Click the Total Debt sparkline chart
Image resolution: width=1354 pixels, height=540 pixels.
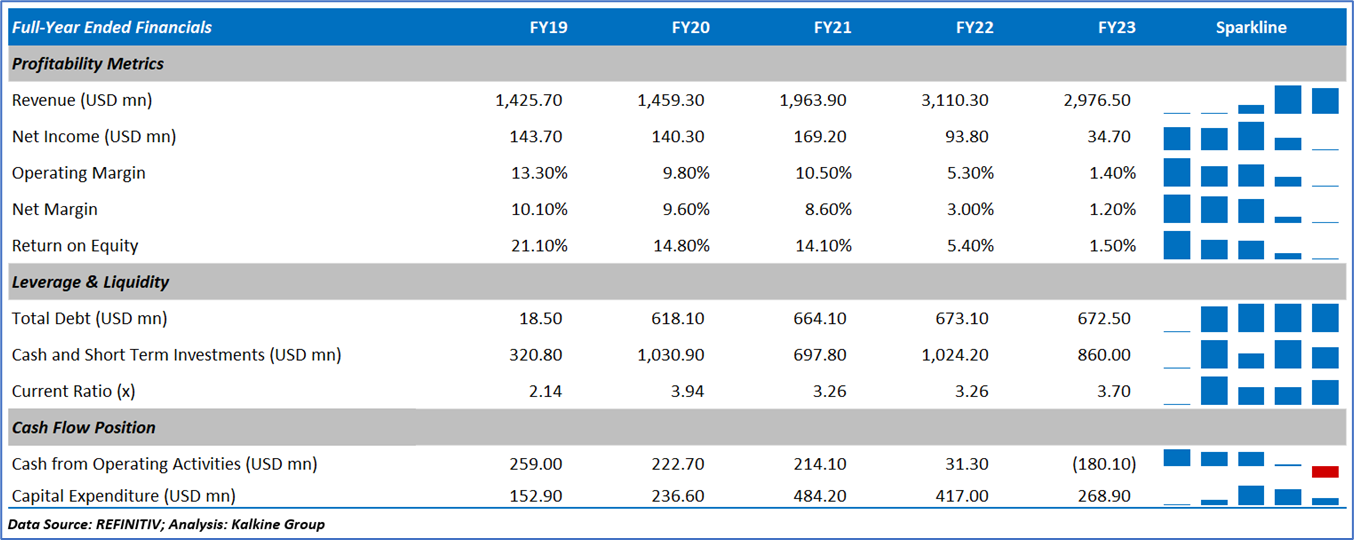[1251, 319]
